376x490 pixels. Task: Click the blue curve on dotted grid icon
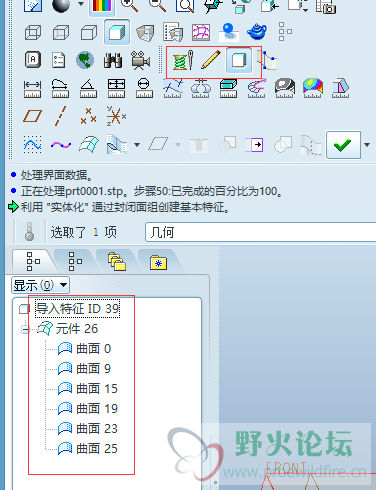pos(33,144)
